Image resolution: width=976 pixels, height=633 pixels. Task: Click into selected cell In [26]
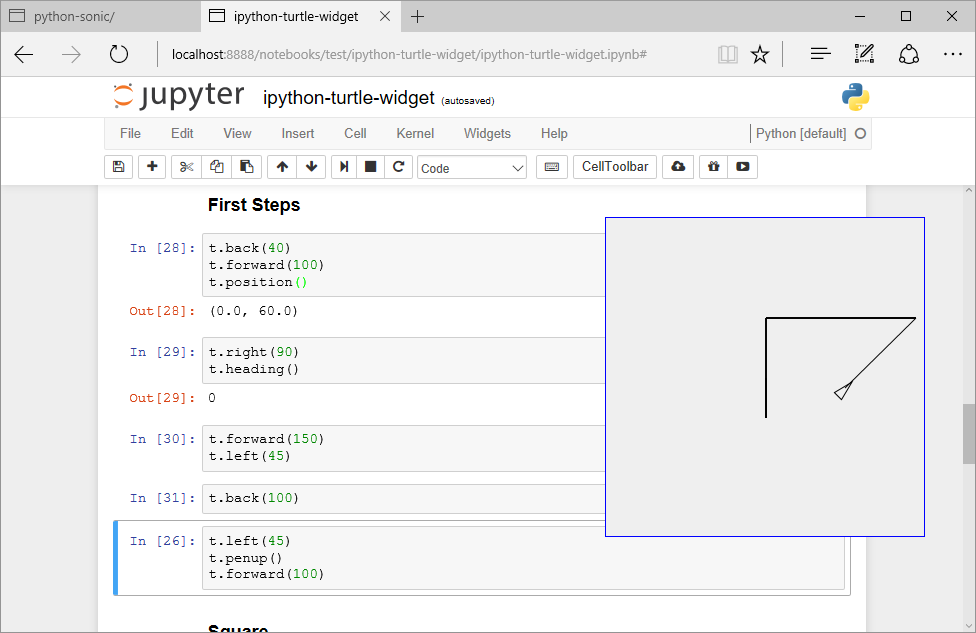click(x=523, y=558)
